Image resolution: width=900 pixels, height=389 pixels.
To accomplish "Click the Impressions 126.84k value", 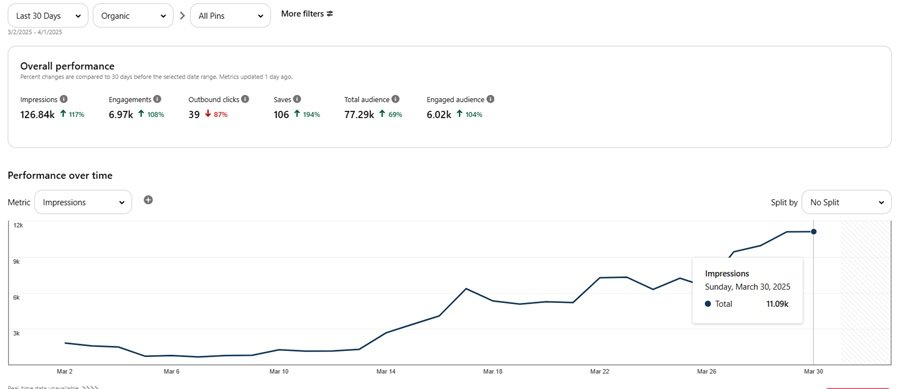I will point(37,114).
